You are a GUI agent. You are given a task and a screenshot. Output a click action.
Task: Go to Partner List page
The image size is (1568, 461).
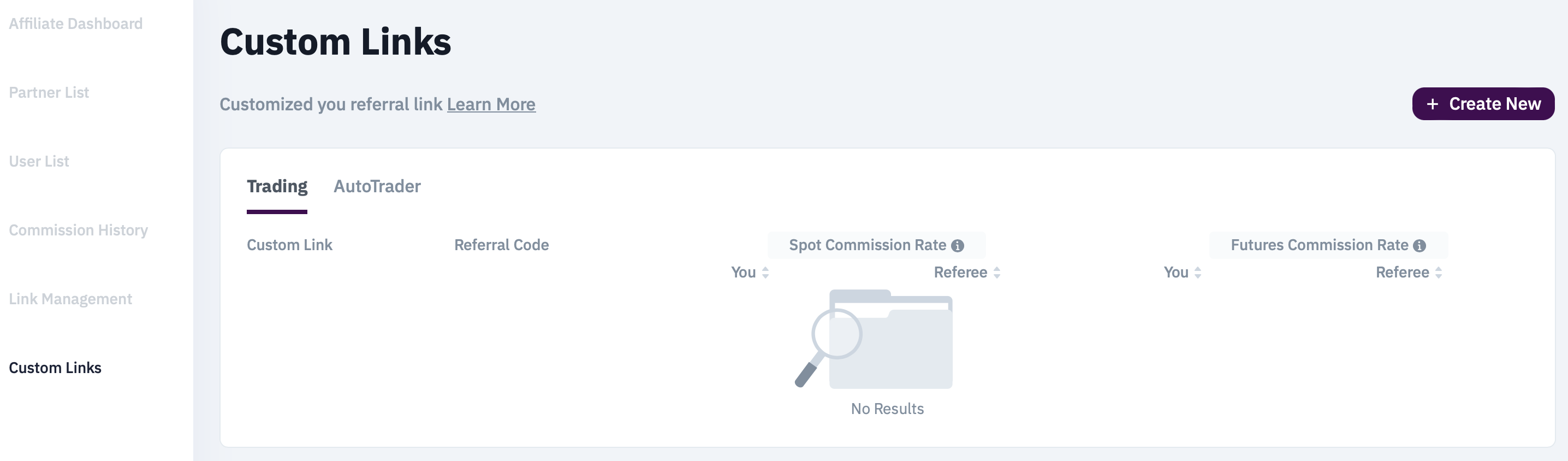pos(49,92)
